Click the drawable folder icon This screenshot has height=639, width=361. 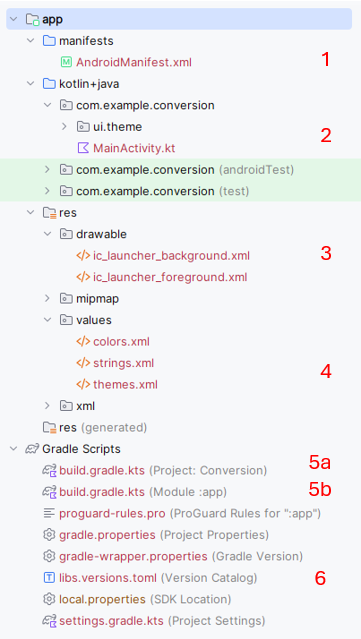point(66,234)
